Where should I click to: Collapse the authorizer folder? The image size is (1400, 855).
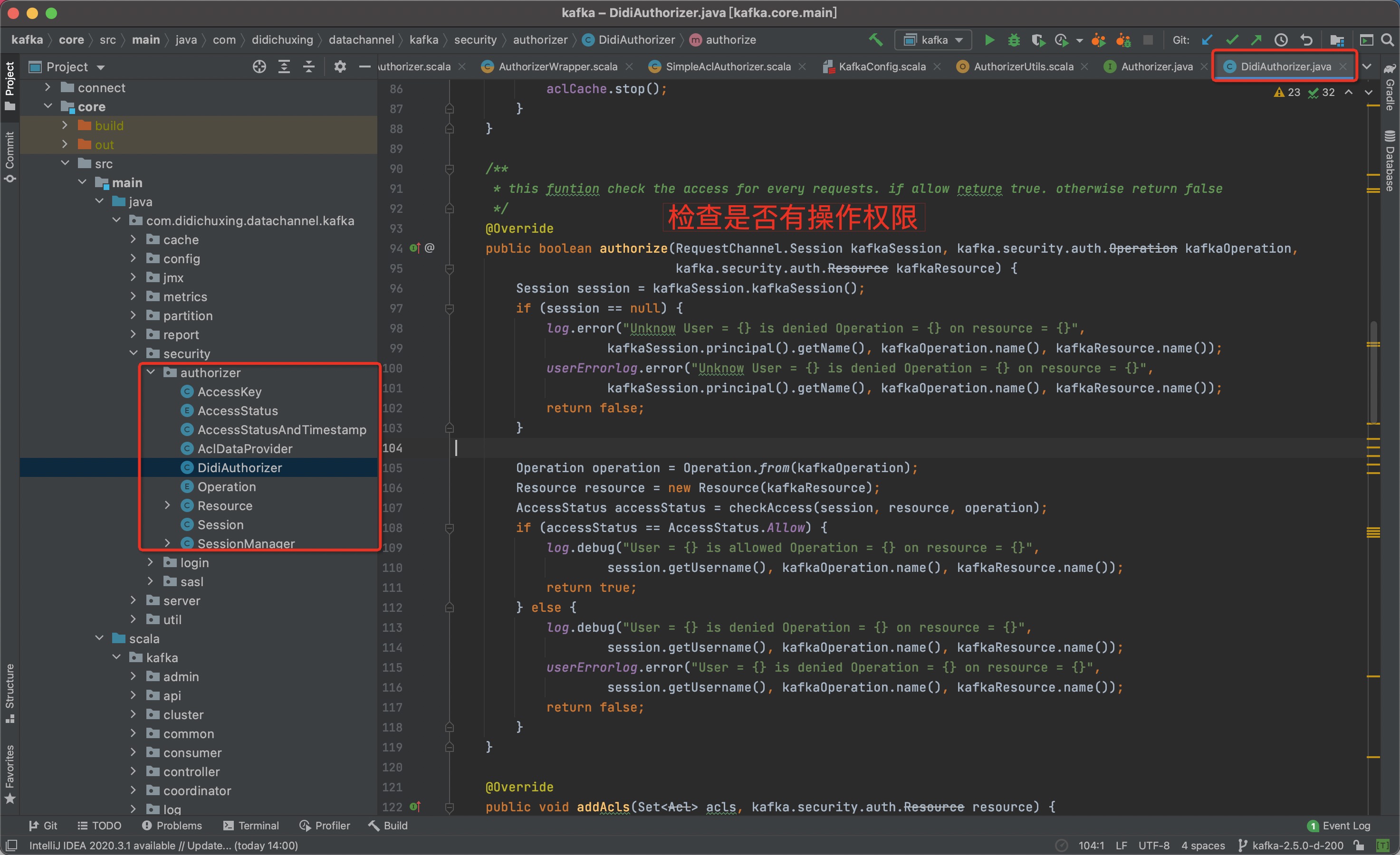151,373
